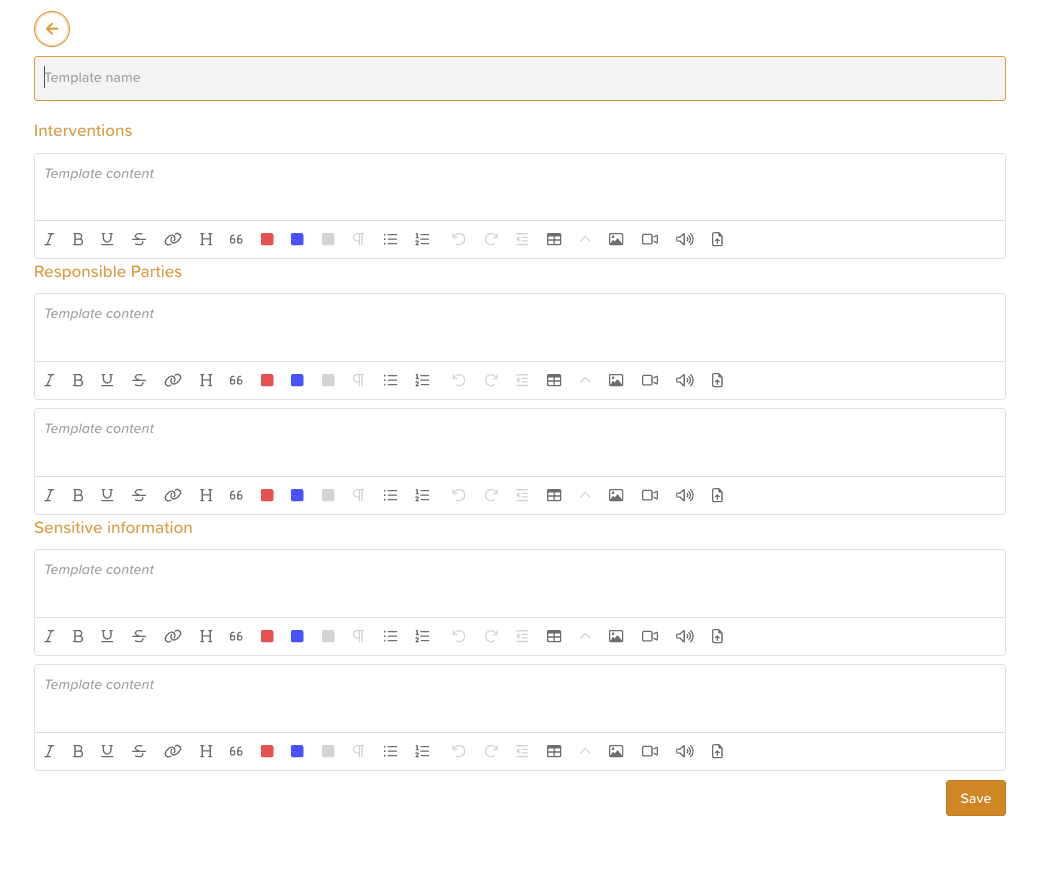Toggle strikethrough in second Responsible Parties editor
The height and width of the screenshot is (873, 1055).
coord(139,495)
